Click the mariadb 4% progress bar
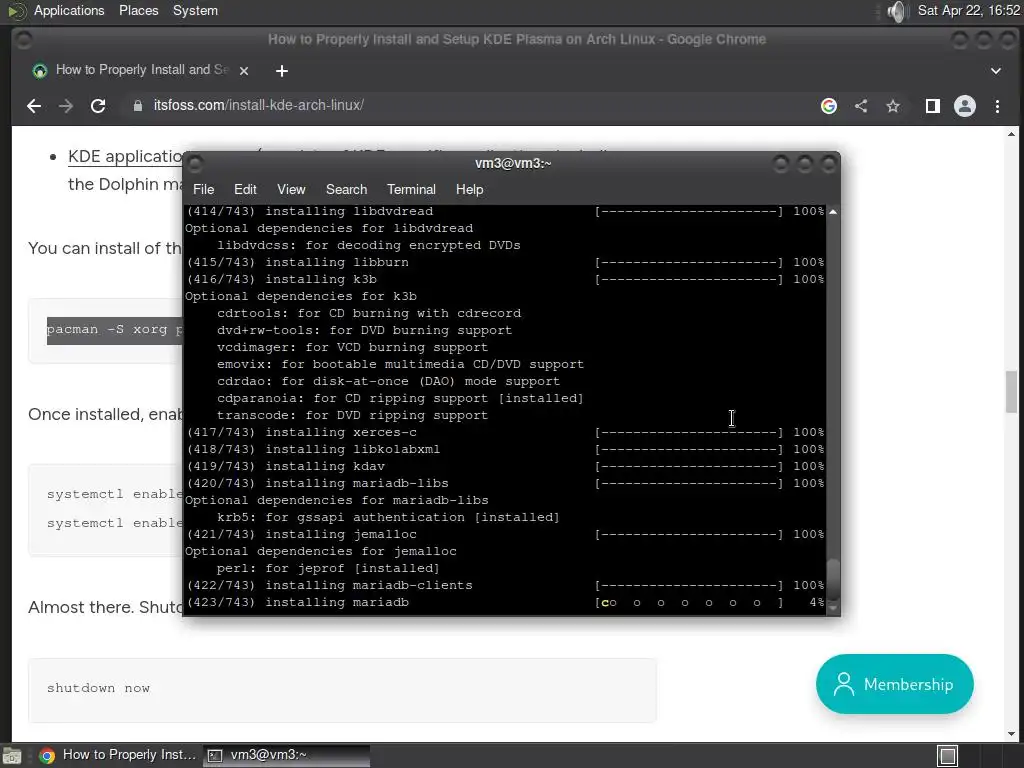The width and height of the screenshot is (1024, 768). click(689, 602)
